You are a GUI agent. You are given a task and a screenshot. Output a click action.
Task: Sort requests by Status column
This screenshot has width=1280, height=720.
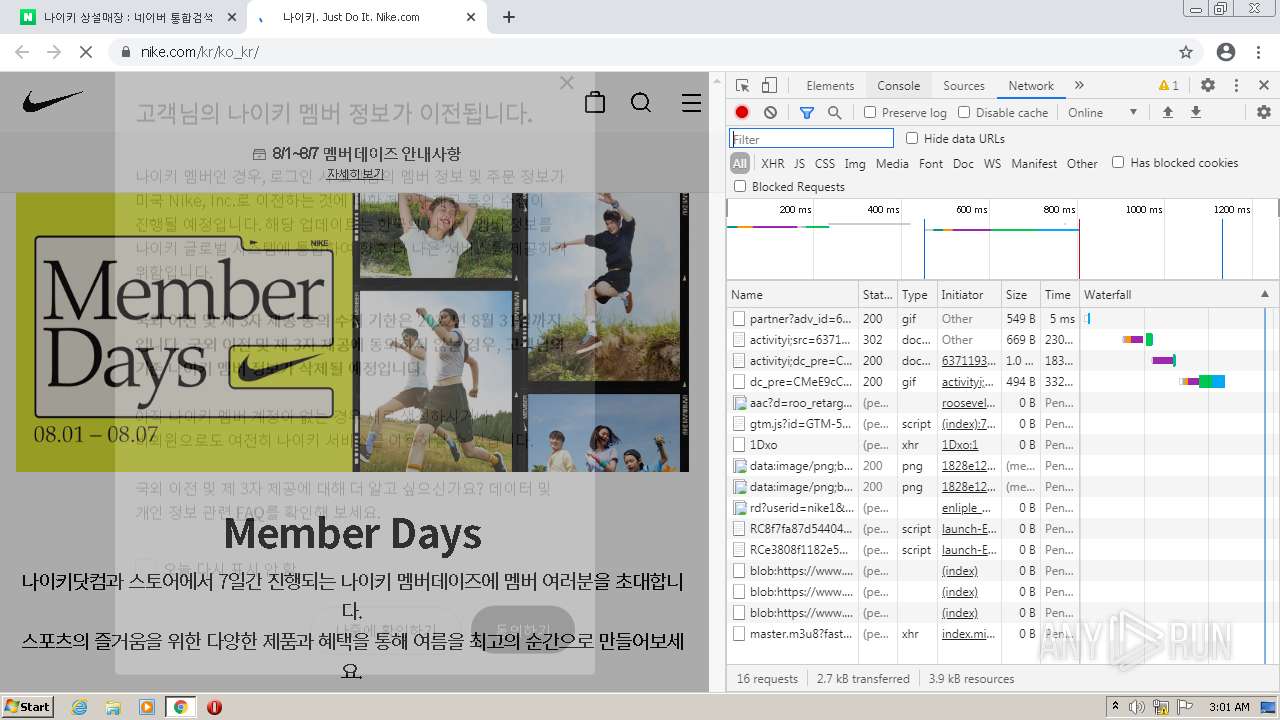pyautogui.click(x=878, y=295)
